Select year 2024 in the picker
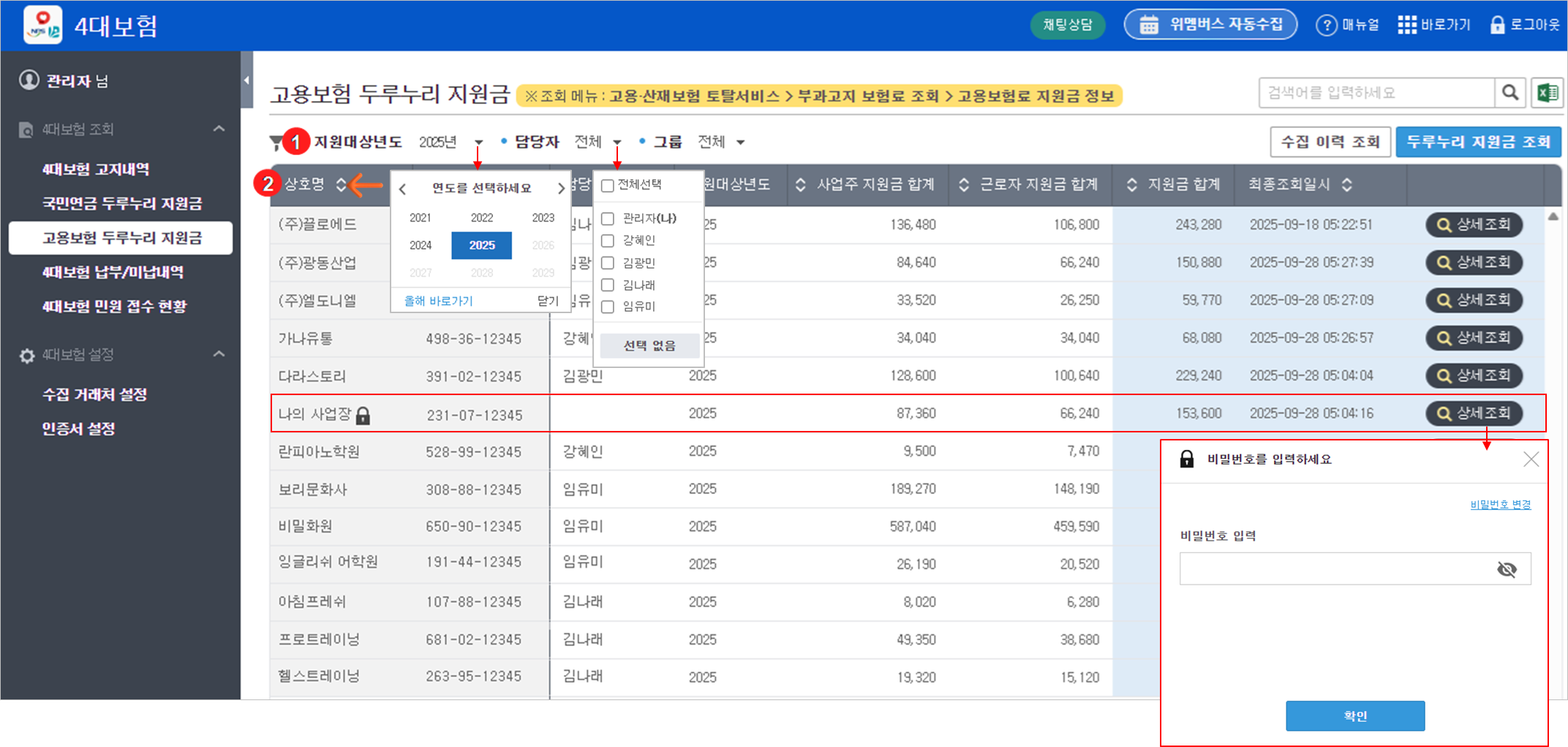The image size is (1568, 747). (x=421, y=245)
